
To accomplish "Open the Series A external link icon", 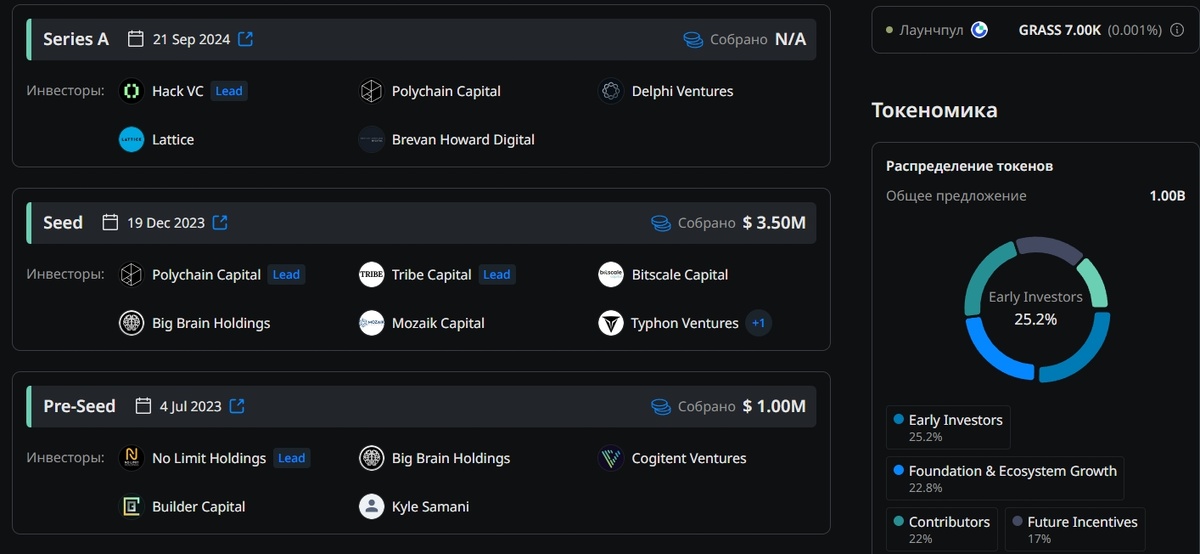I will [x=245, y=40].
